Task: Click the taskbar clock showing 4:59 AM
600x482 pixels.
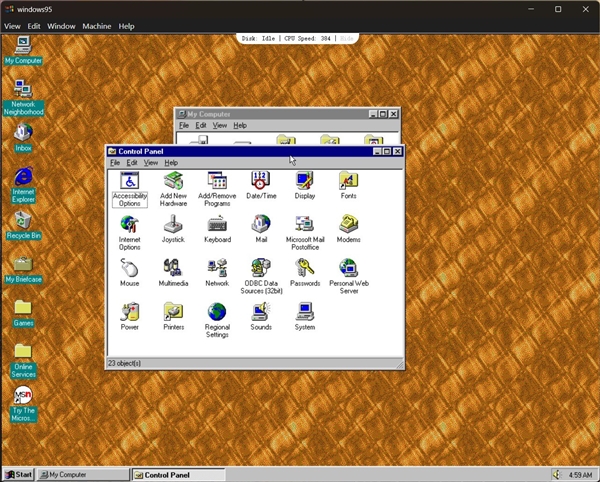Action: pyautogui.click(x=579, y=474)
